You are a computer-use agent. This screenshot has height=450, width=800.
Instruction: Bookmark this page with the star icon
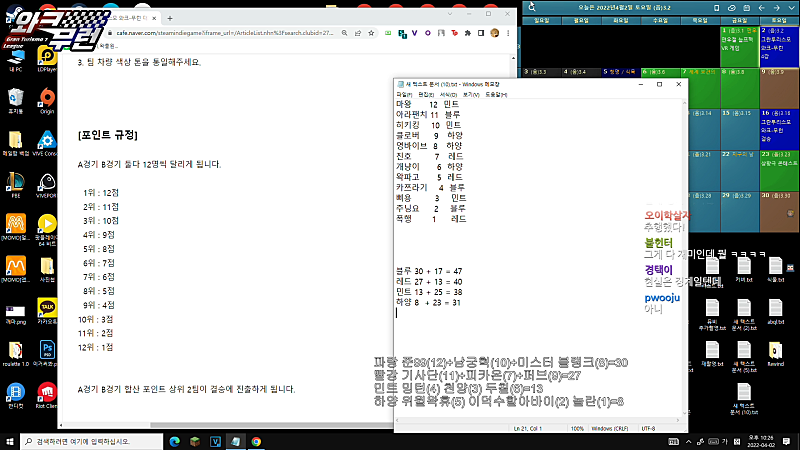(371, 33)
